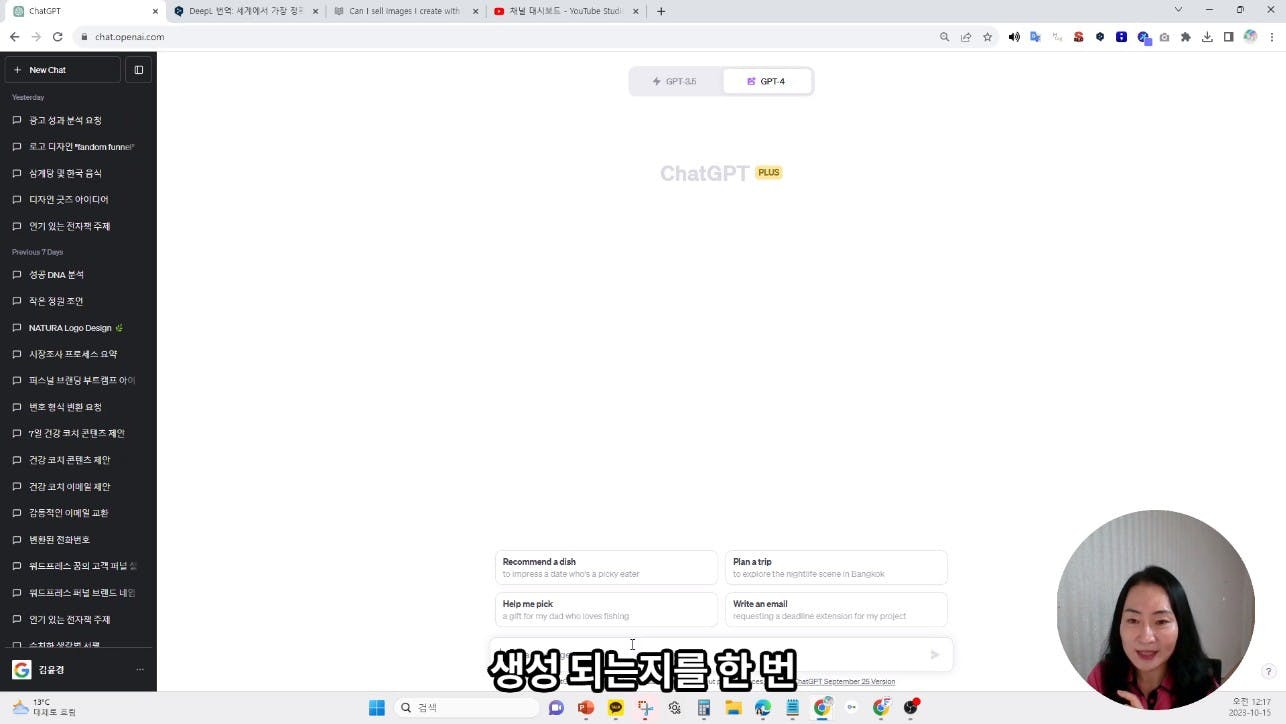Screen dimensions: 1286x724
Task: Open the weather widget showing 13°C
Action: coord(44,707)
